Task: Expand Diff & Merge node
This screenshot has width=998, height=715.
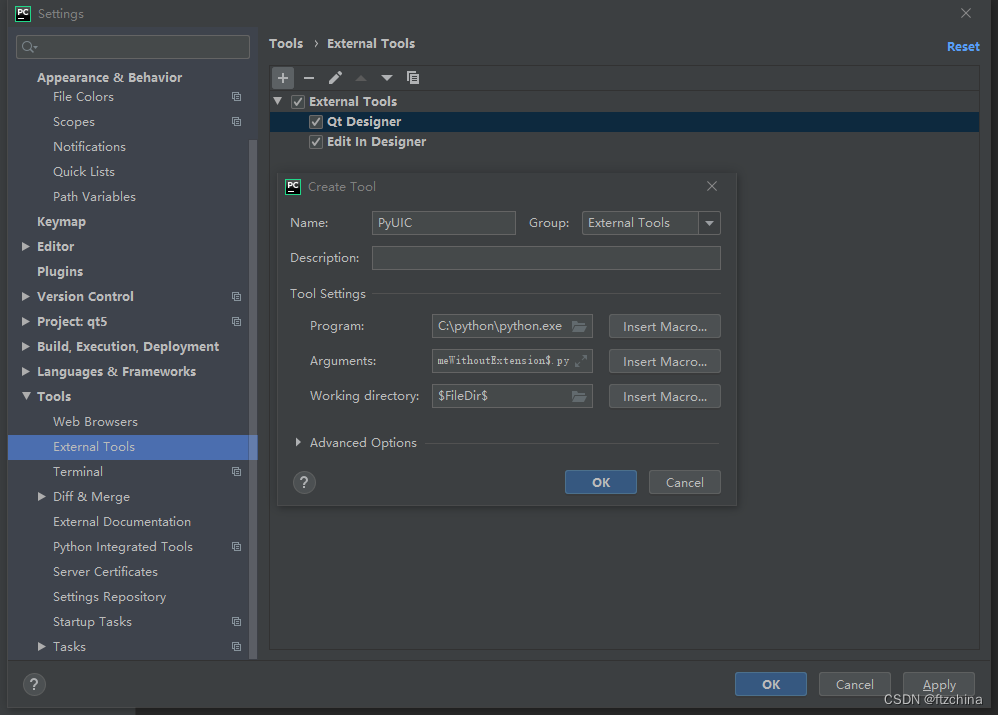Action: click(41, 497)
